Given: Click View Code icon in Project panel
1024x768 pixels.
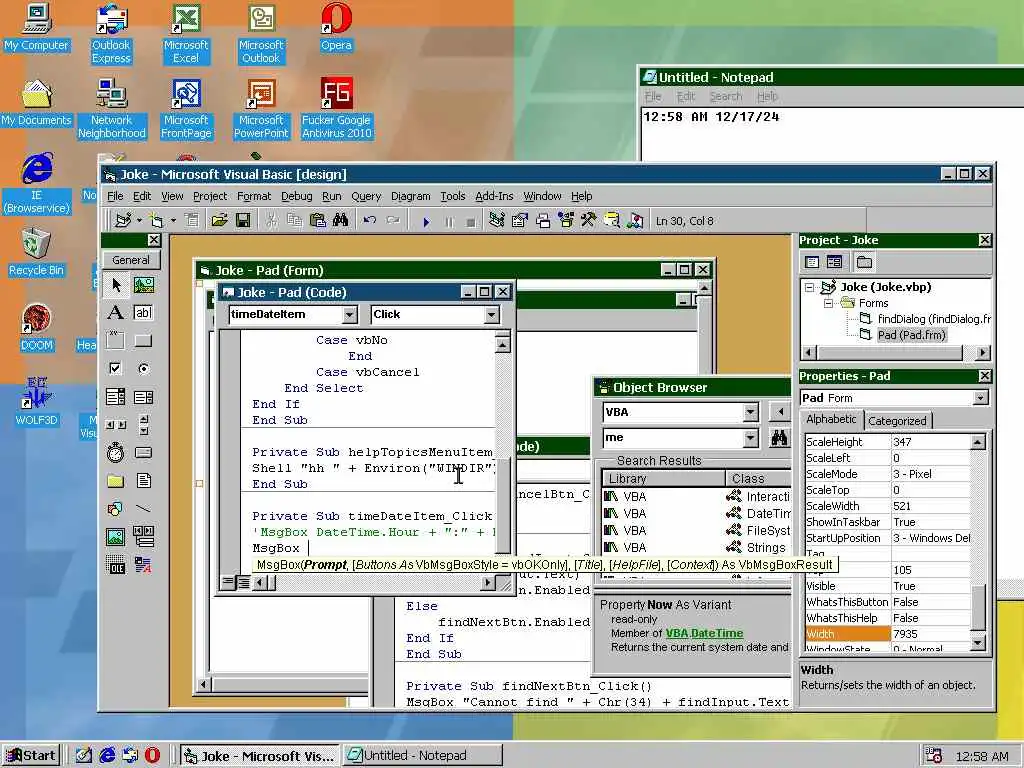Looking at the screenshot, I should coord(812,262).
